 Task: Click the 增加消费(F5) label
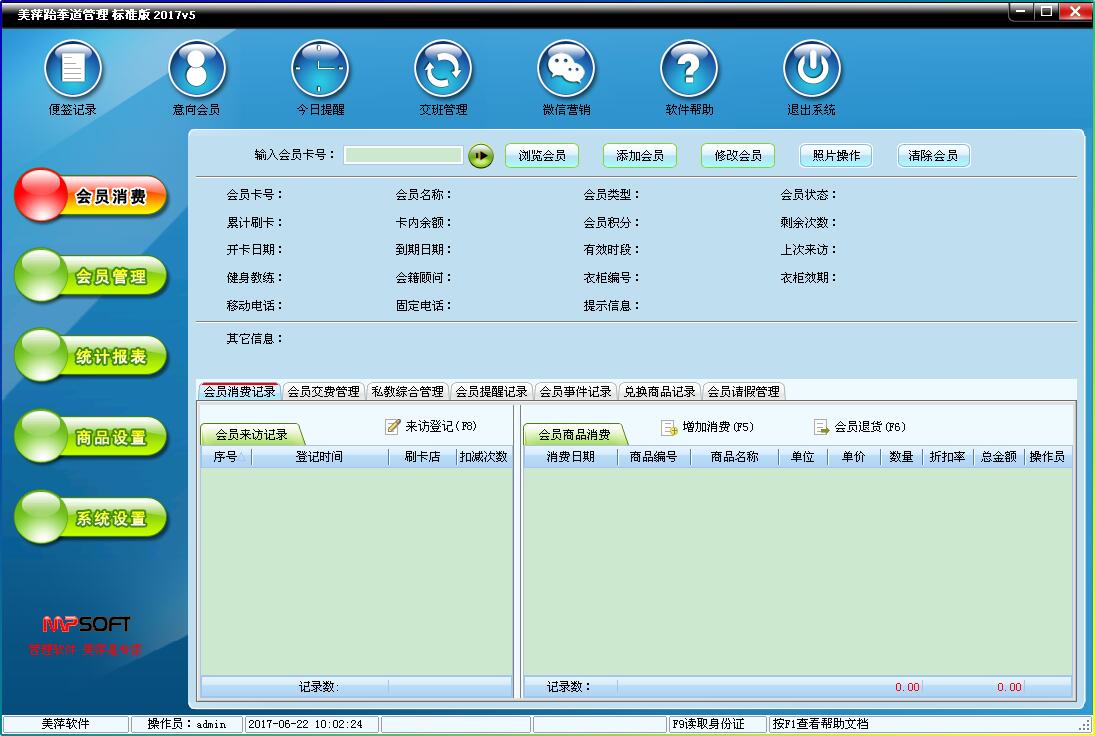tap(718, 427)
